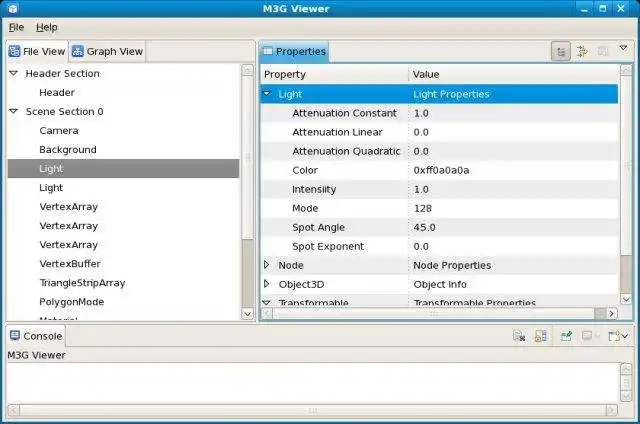Select the Background tree item
Screen dimensions: 640x424
coord(68,150)
